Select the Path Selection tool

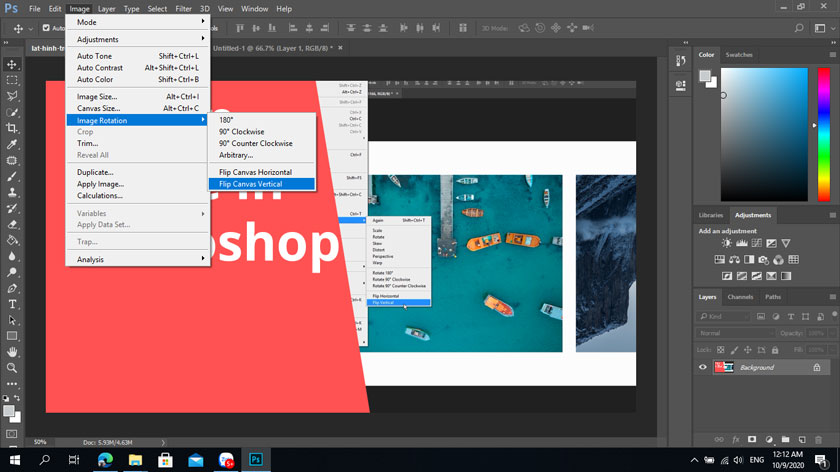point(12,320)
